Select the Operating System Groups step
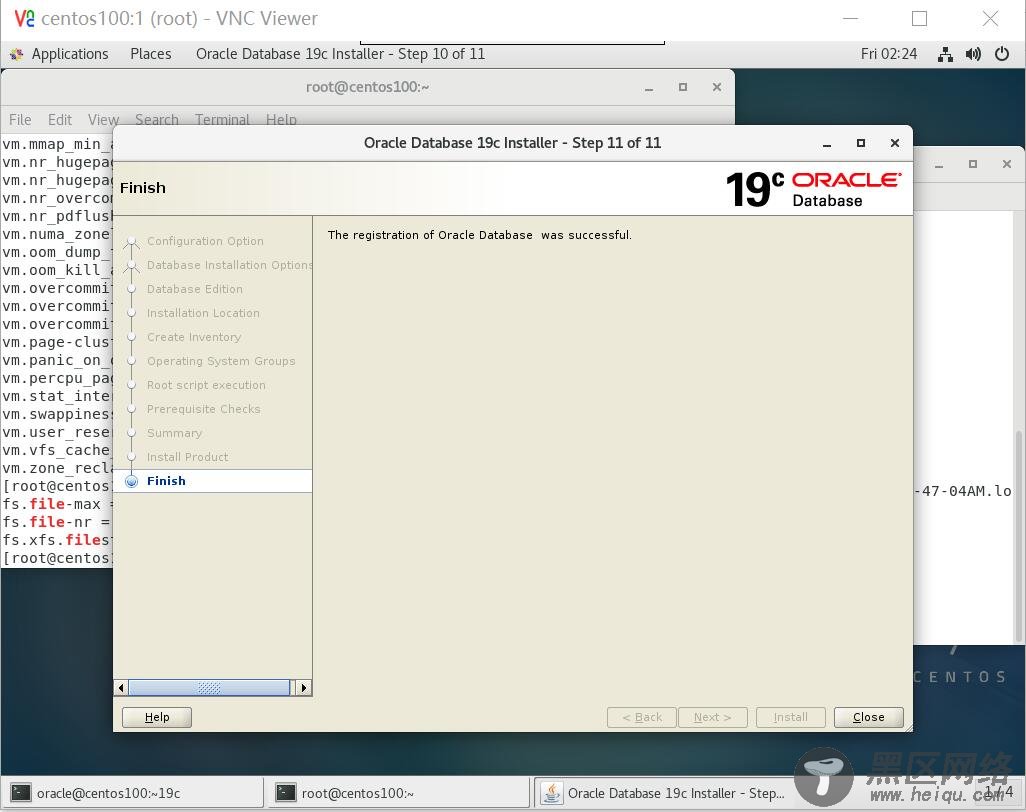Viewport: 1026px width, 812px height. tap(221, 361)
